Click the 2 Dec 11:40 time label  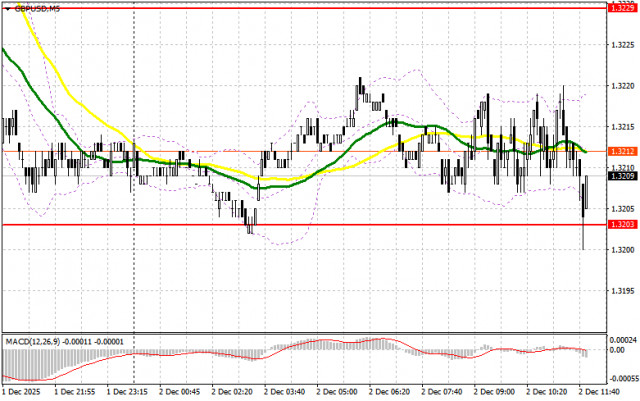599,392
